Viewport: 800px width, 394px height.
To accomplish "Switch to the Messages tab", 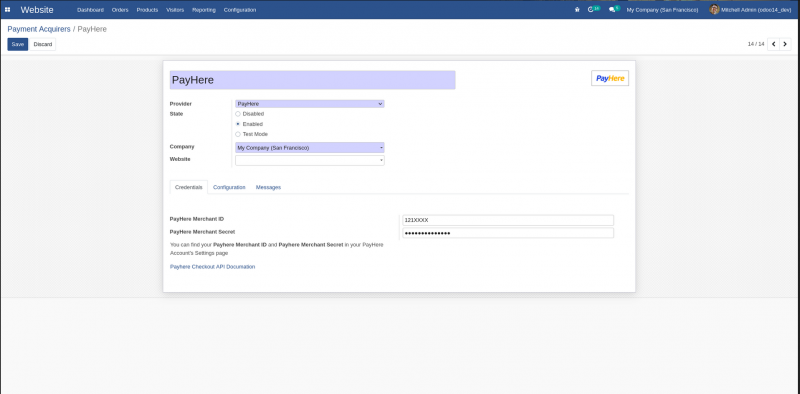I will click(x=268, y=187).
